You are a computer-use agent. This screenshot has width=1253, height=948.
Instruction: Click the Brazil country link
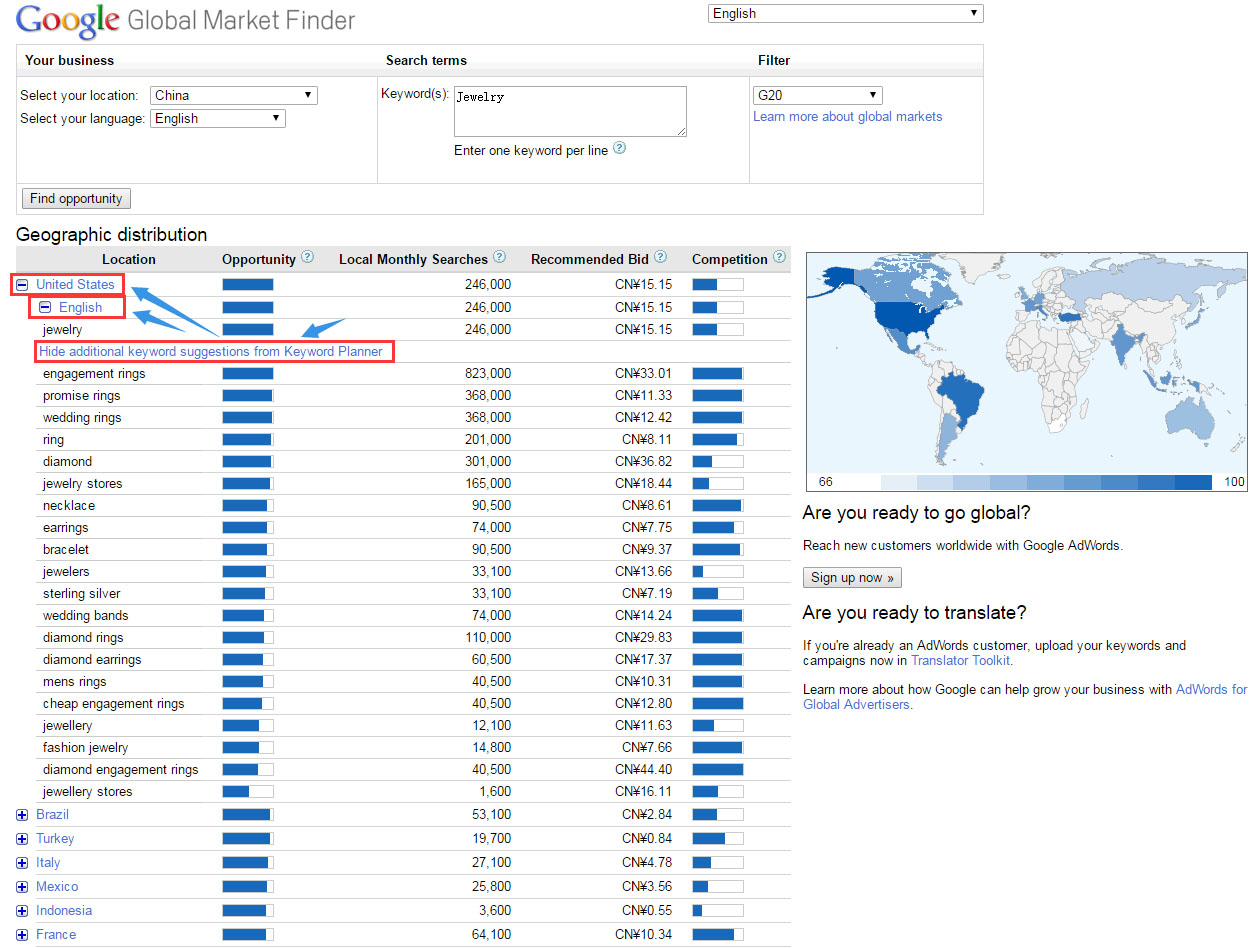52,814
